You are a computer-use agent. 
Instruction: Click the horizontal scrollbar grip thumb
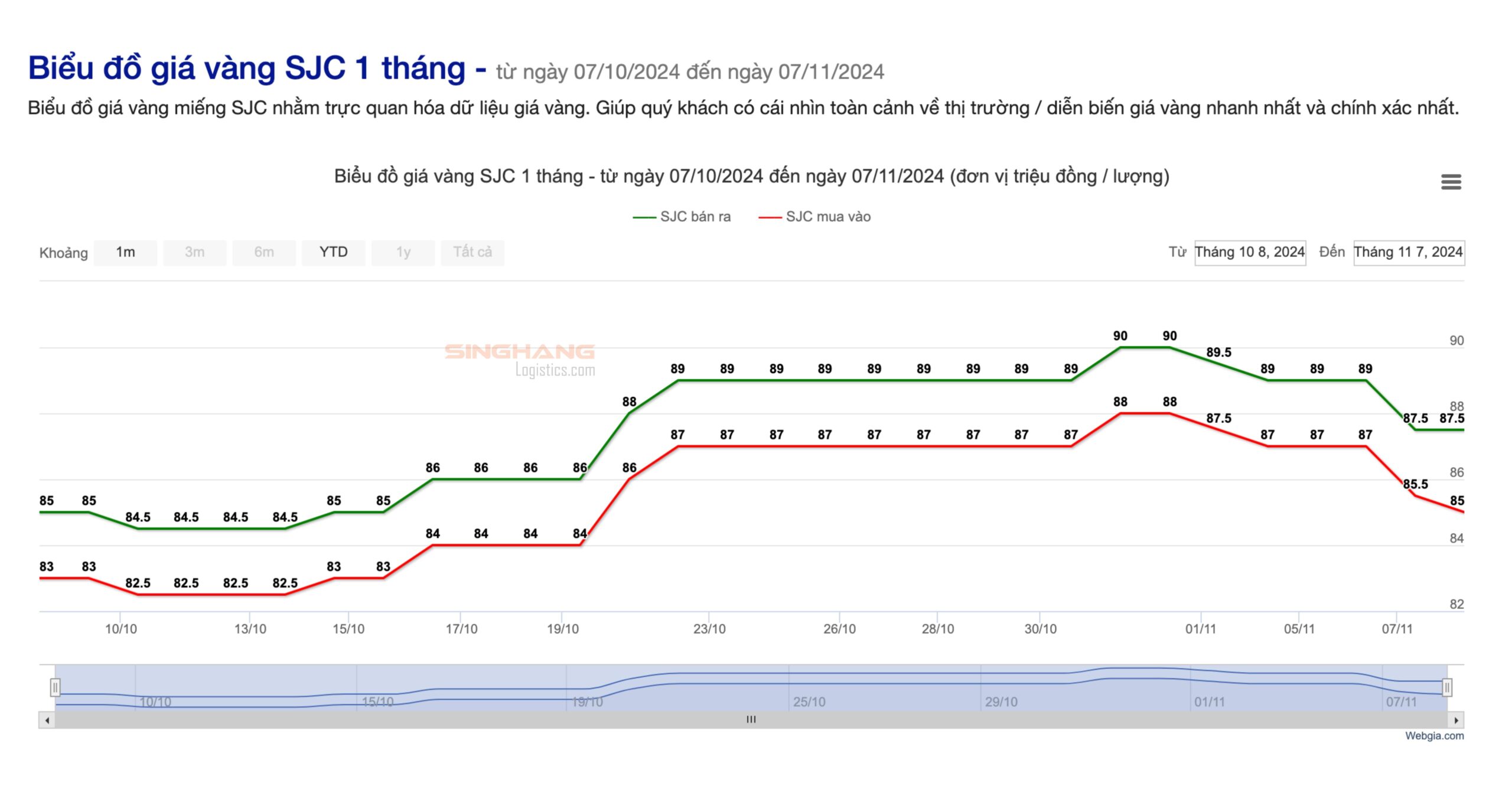click(x=751, y=720)
